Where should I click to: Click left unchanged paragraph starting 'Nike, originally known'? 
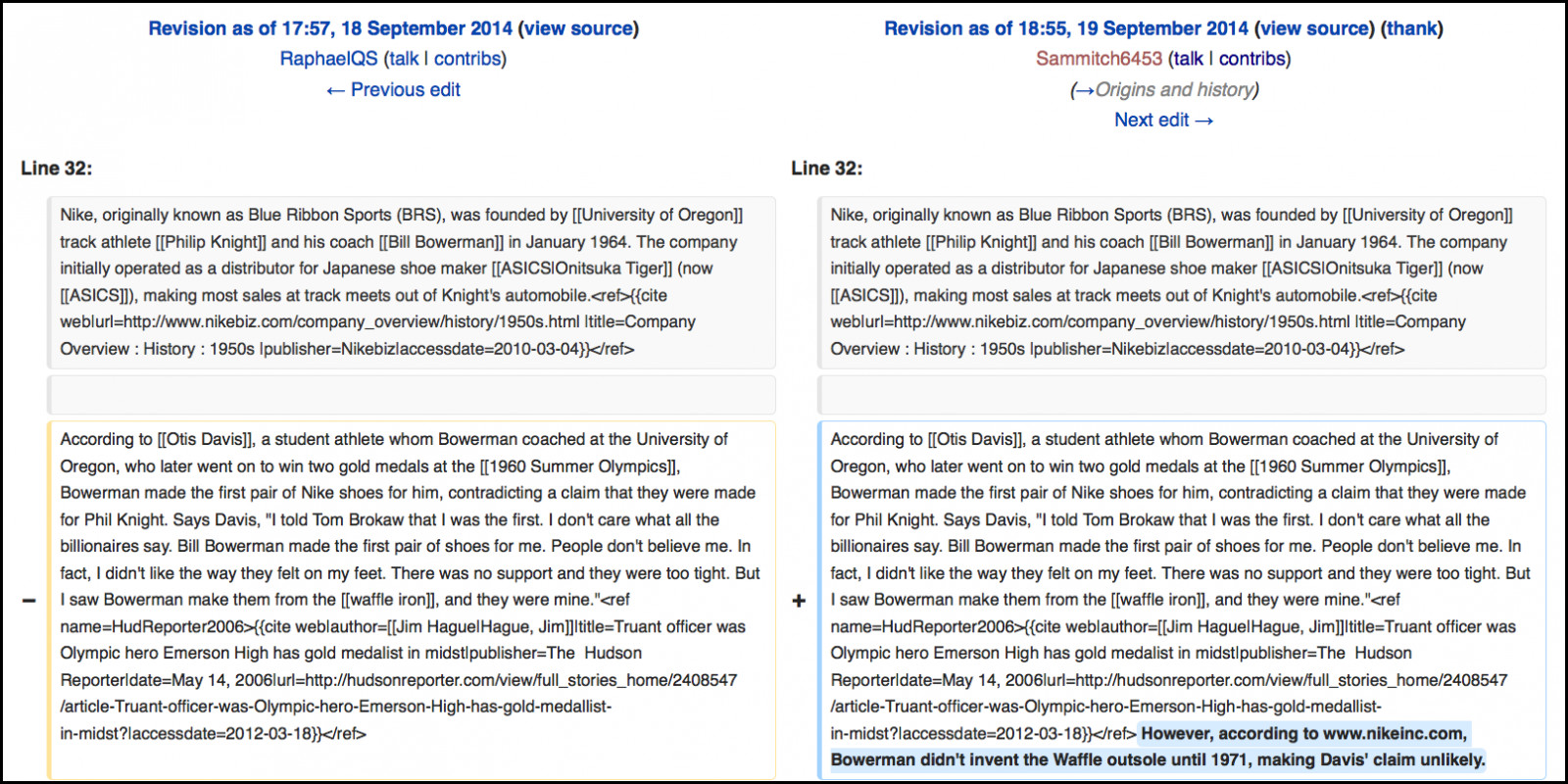click(x=412, y=282)
